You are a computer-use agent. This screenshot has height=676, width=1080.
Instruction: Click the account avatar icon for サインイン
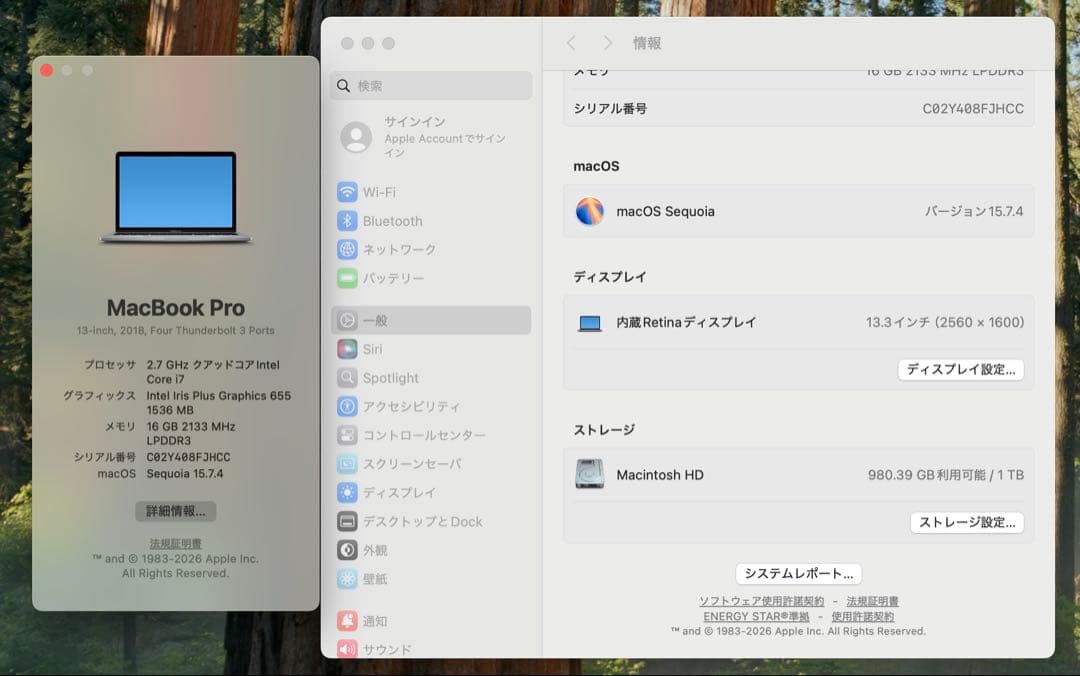tap(356, 137)
